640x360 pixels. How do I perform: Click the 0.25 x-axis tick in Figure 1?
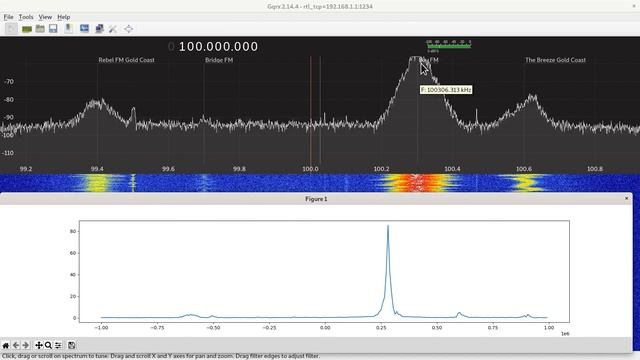click(381, 327)
